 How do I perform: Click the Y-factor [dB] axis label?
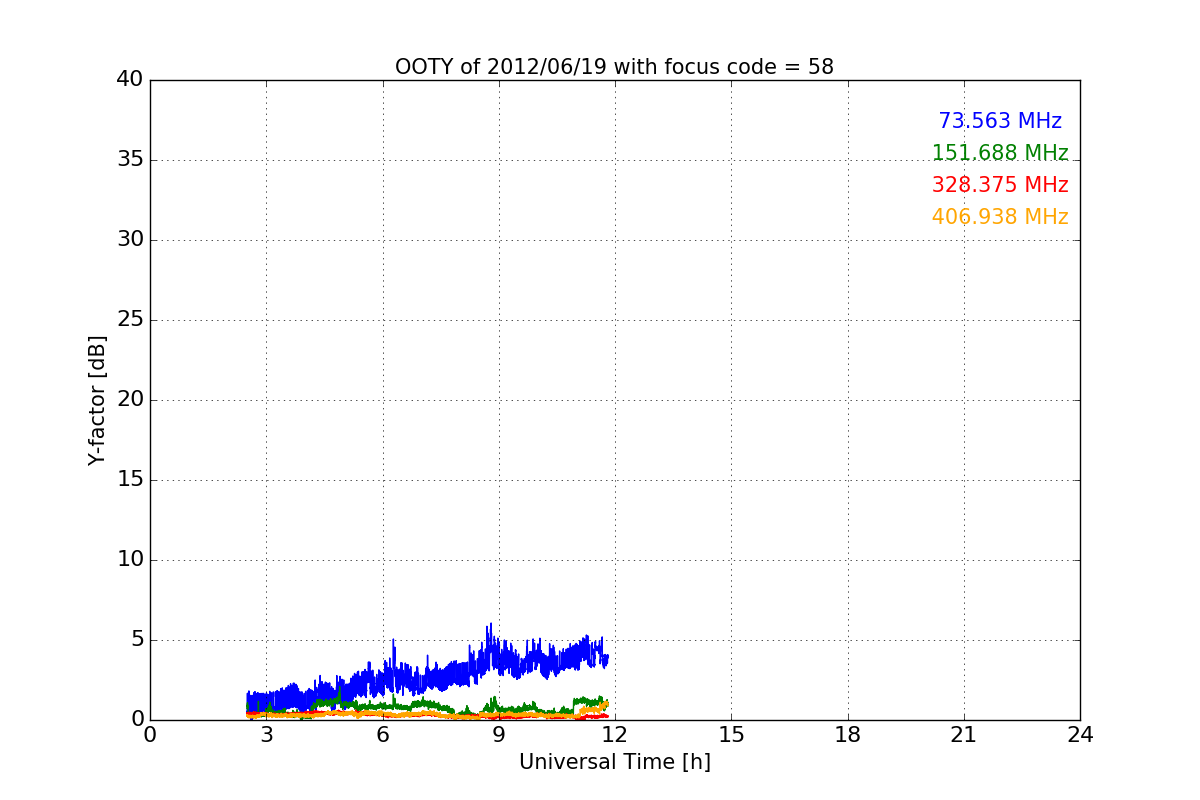97,400
